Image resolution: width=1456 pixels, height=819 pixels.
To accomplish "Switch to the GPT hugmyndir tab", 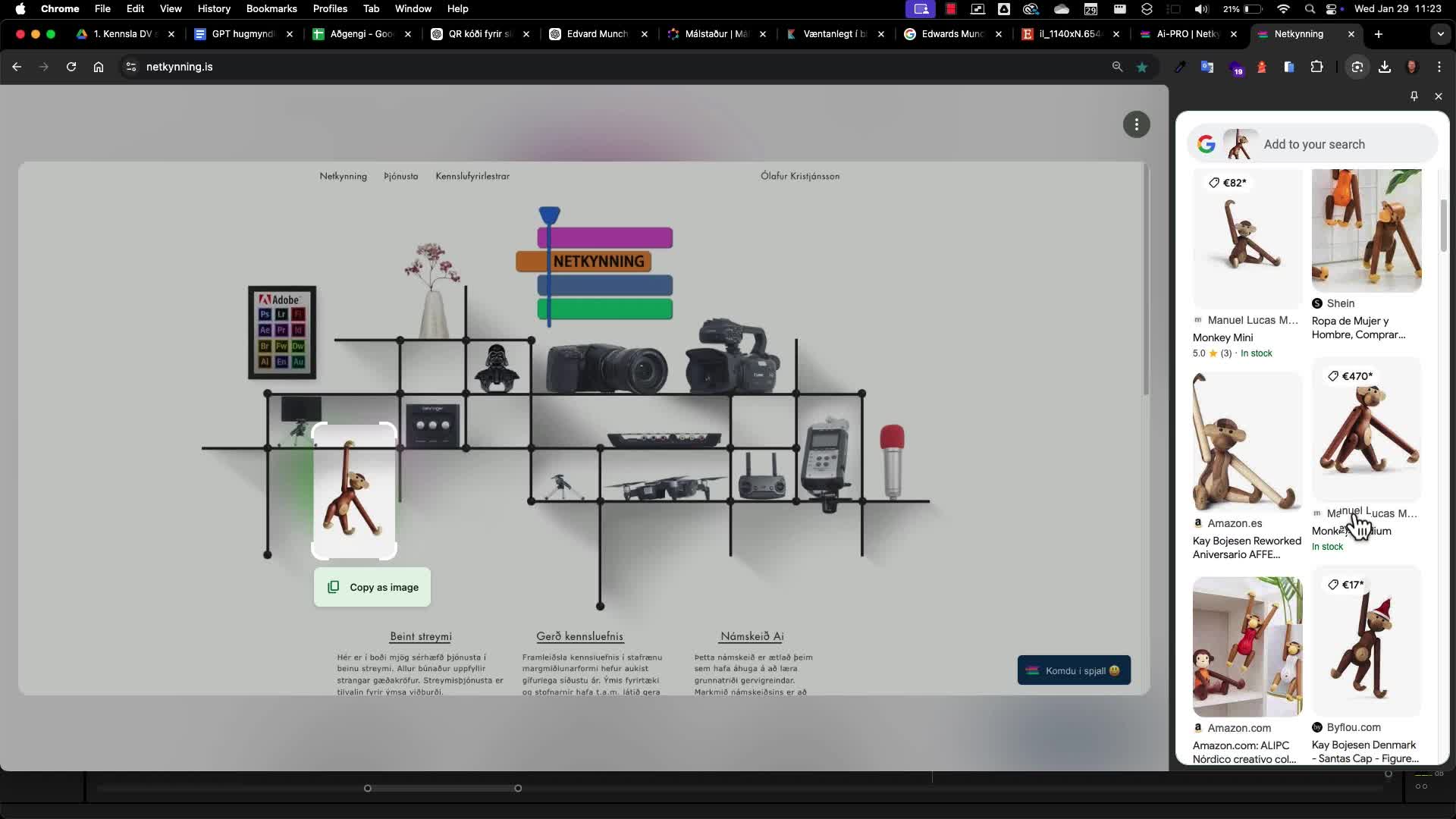I will pos(243,34).
